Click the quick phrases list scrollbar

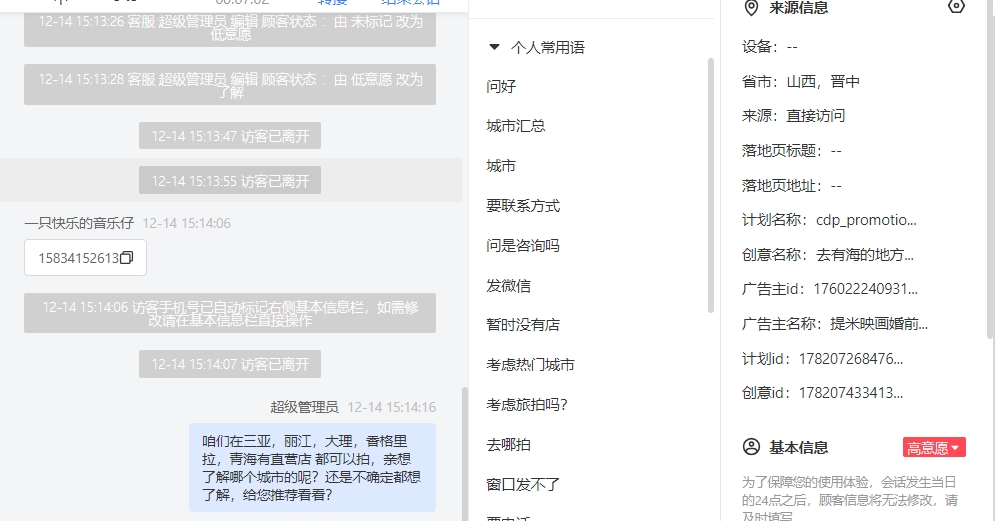[x=711, y=185]
